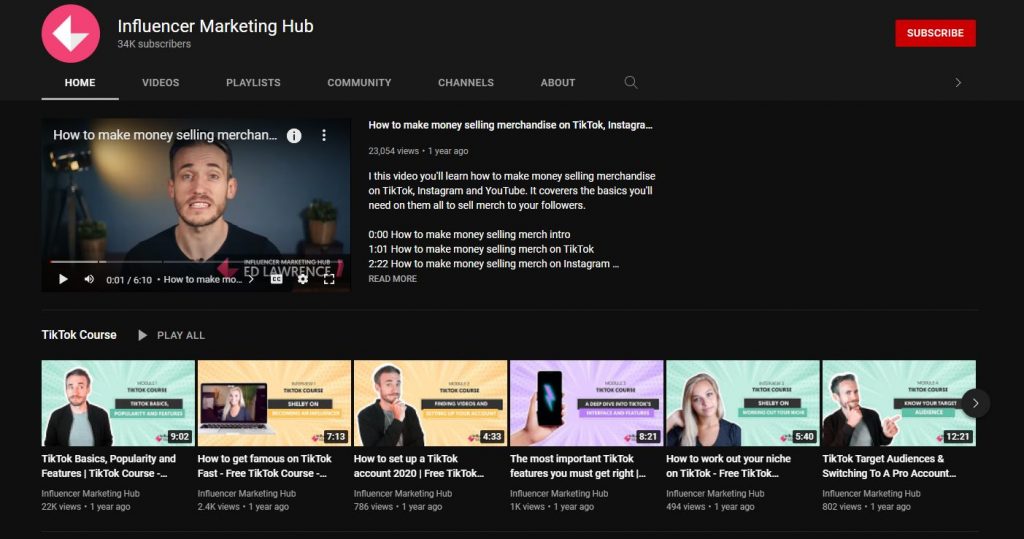Click the '34K subscribers' text
The width and height of the screenshot is (1024, 539).
154,44
